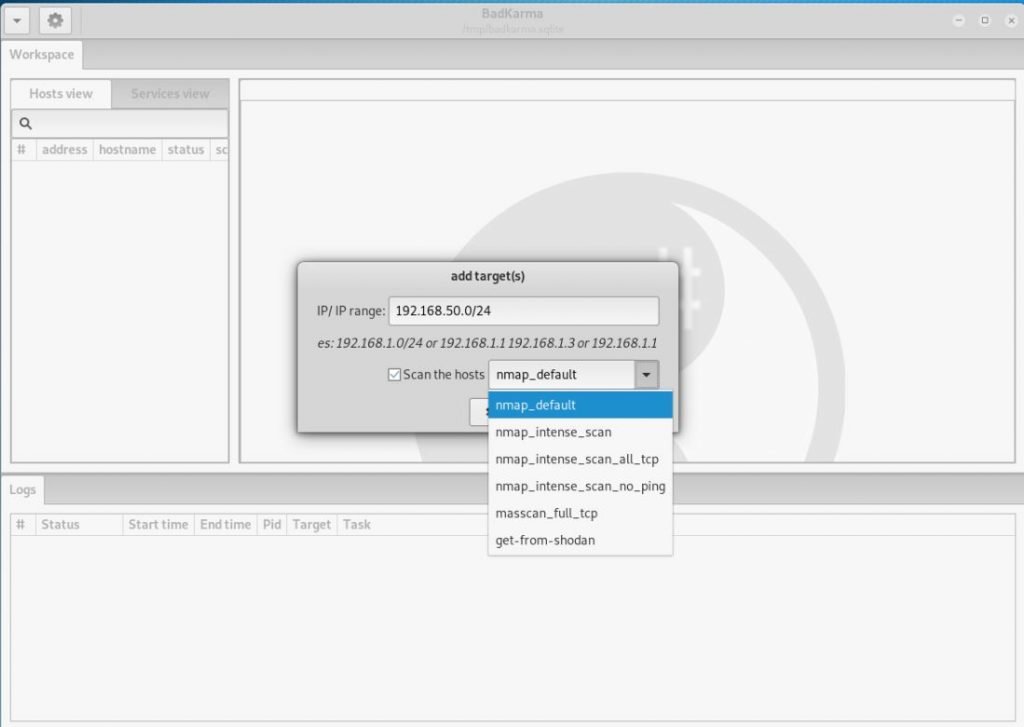1024x727 pixels.
Task: Choose nmap_intense_scan option
Action: [580, 432]
